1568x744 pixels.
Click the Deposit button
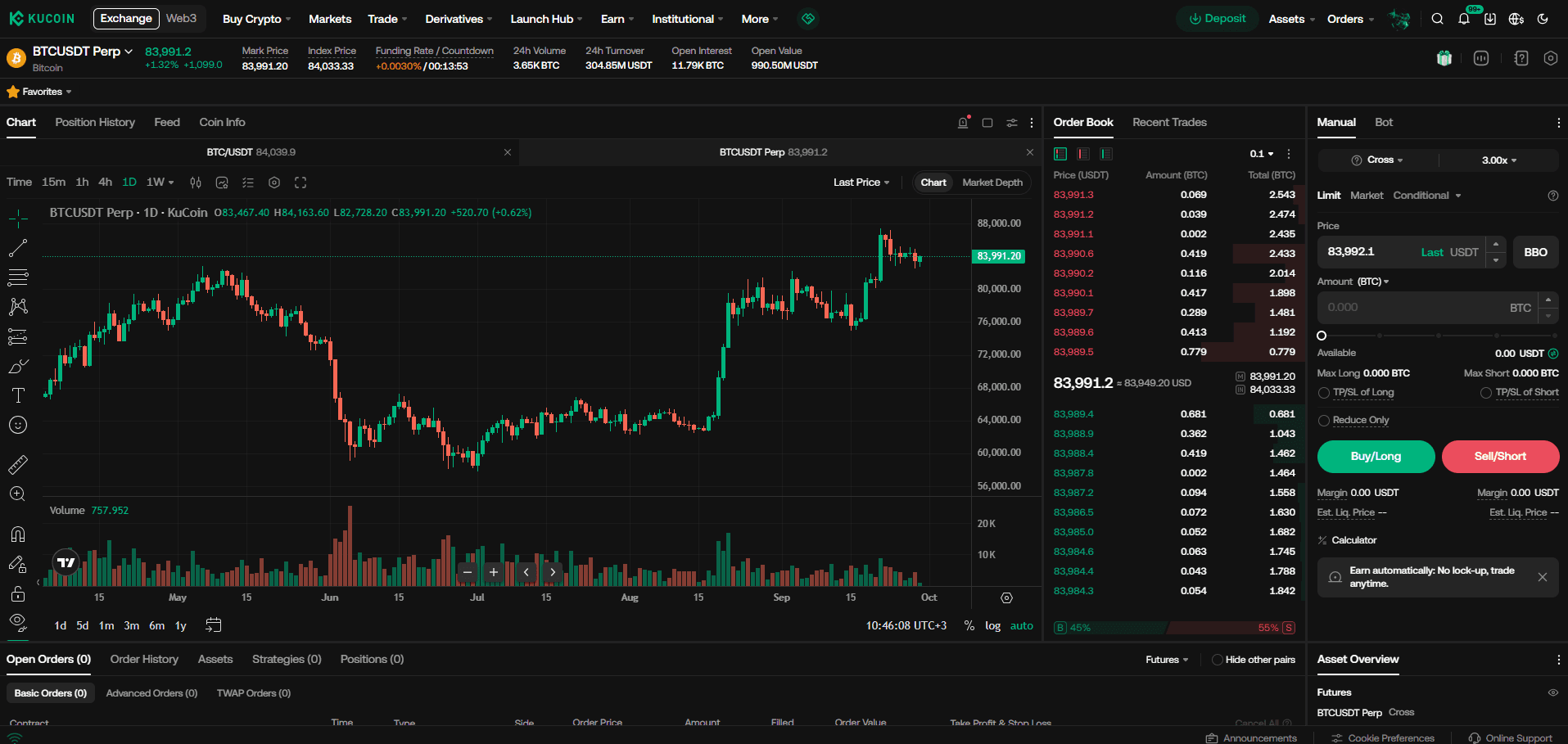click(1217, 19)
